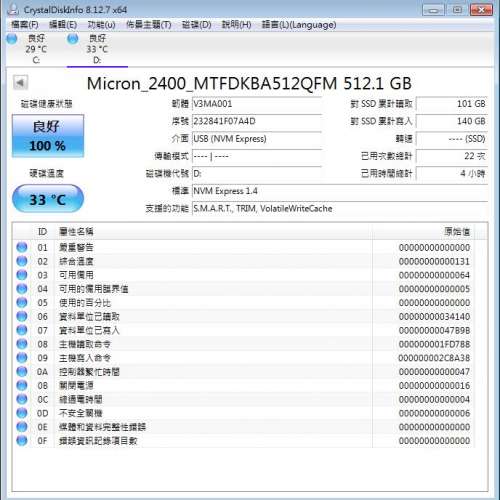The image size is (500, 500).
Task: Open the 佈景主題(T) menu
Action: click(149, 25)
